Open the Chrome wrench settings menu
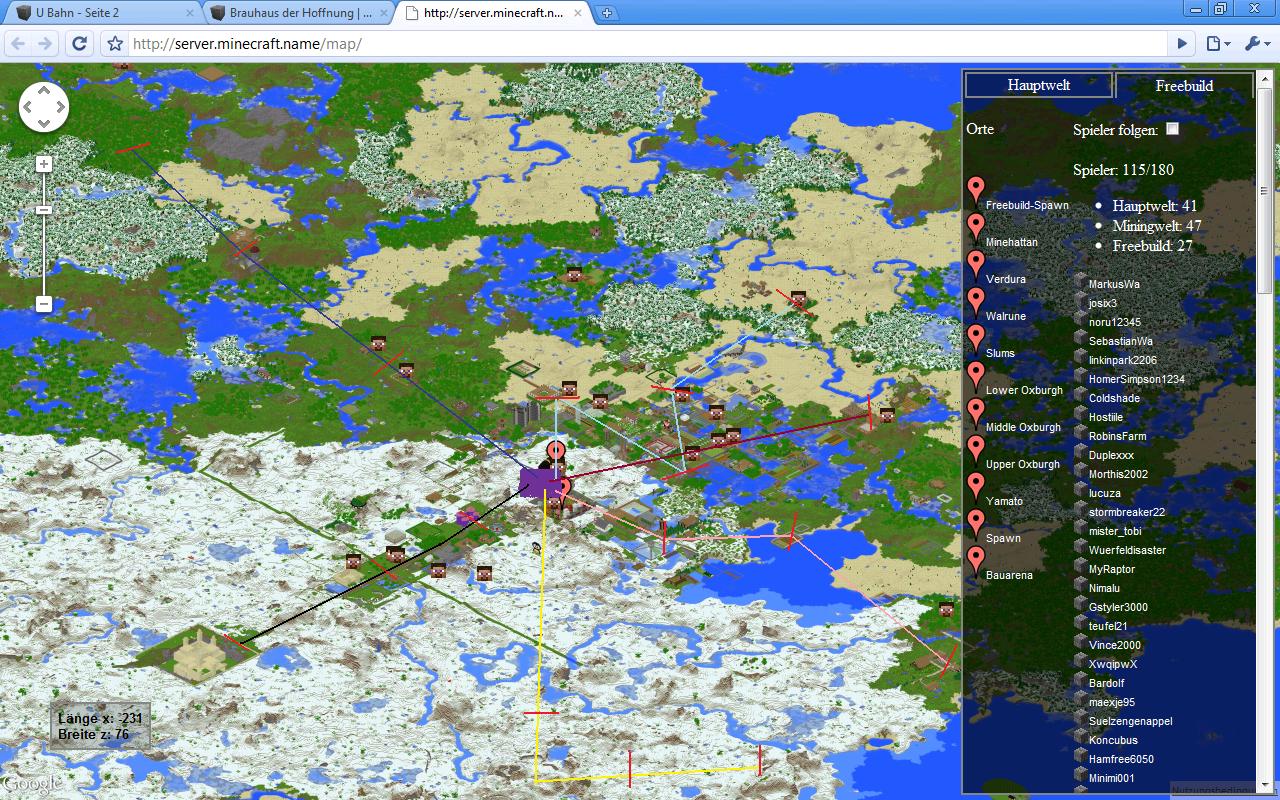1280x800 pixels. [1256, 44]
